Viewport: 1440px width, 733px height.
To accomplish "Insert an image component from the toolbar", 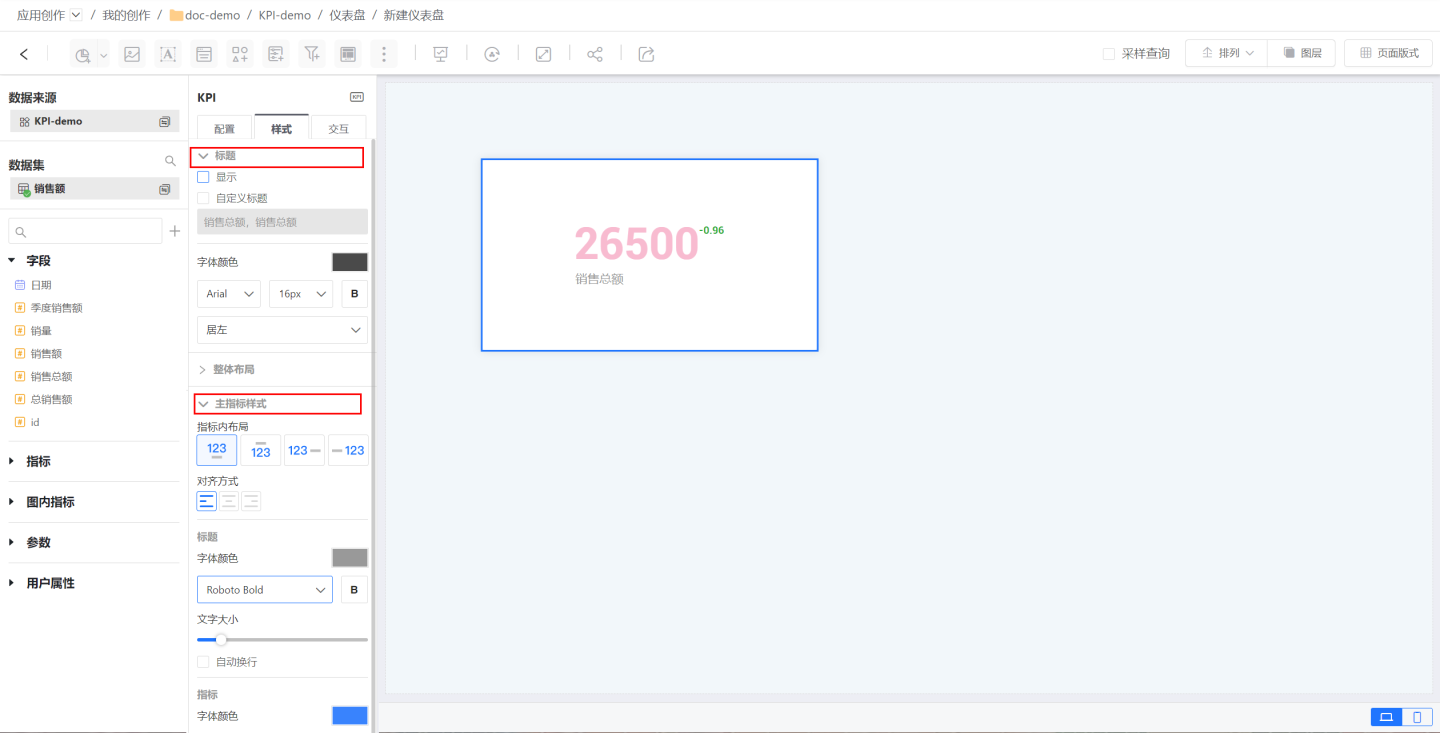I will [132, 54].
